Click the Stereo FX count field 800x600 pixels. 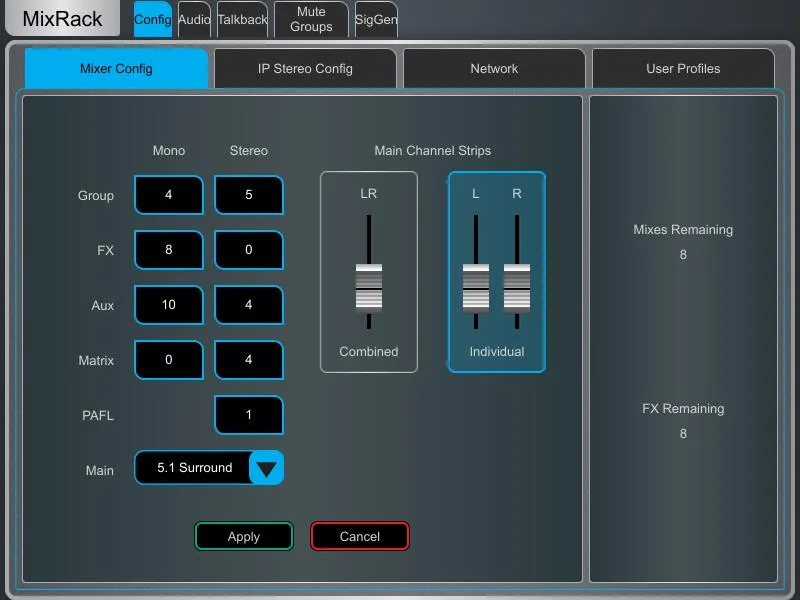point(249,250)
